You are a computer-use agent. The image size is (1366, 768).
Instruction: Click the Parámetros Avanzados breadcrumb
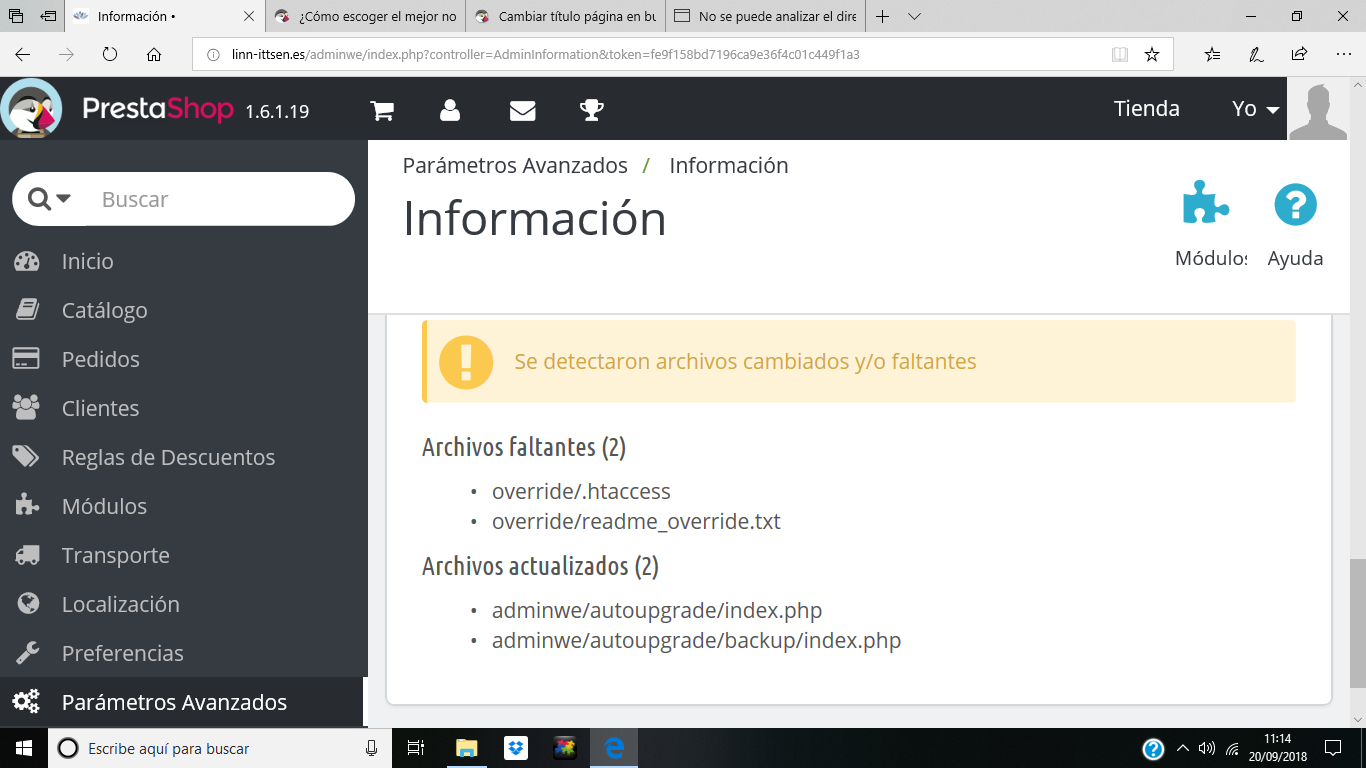(x=515, y=165)
